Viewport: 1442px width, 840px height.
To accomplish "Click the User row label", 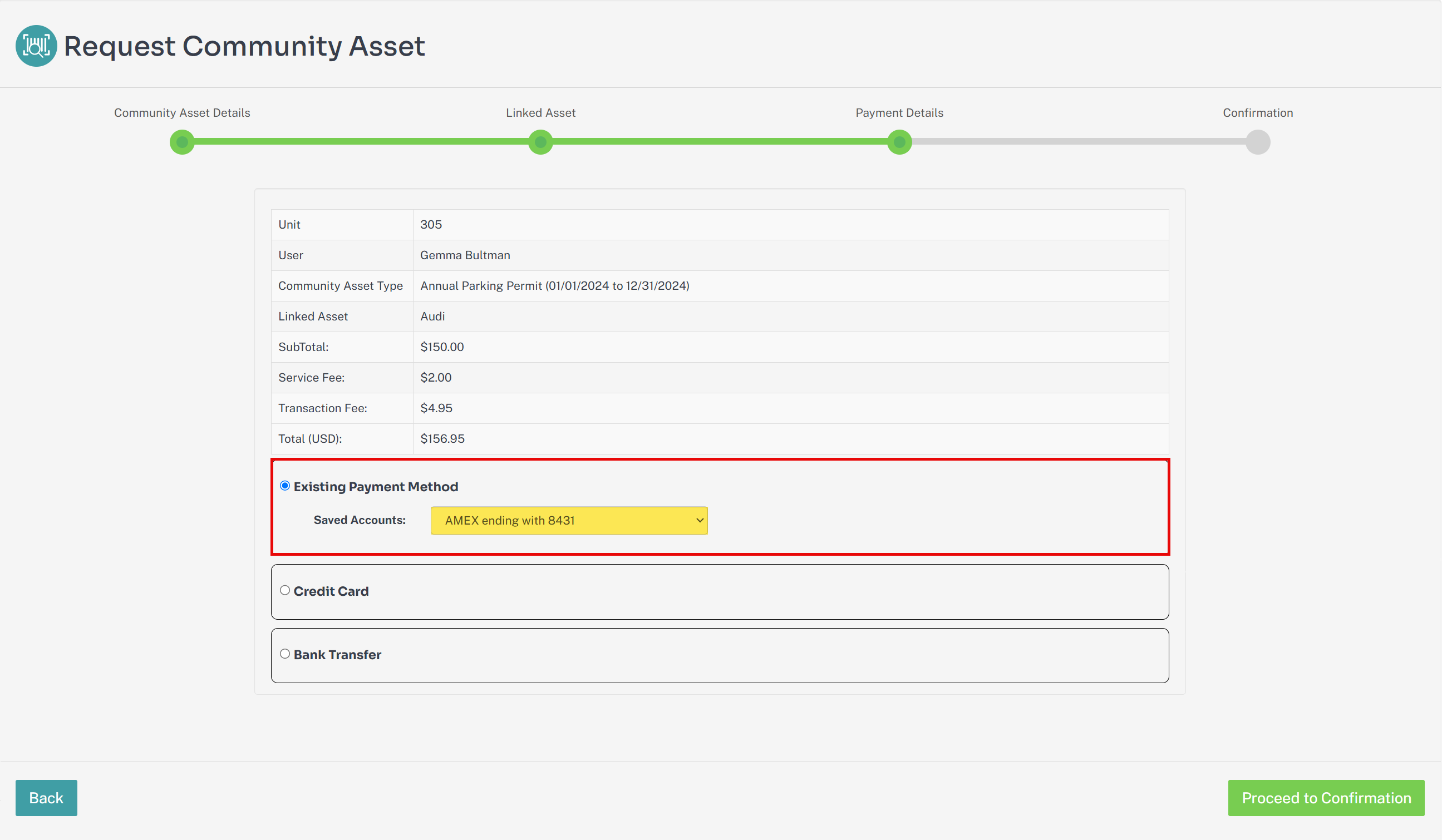I will coord(291,255).
